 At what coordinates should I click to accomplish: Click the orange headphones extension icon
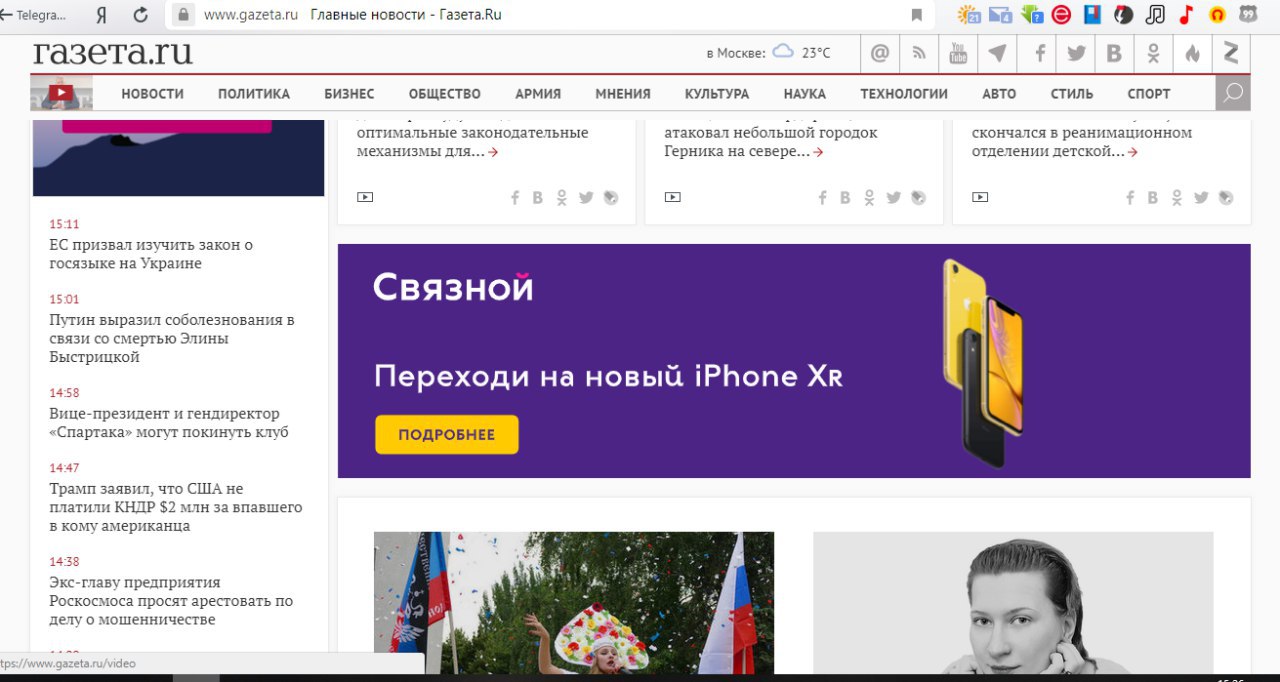(1217, 15)
